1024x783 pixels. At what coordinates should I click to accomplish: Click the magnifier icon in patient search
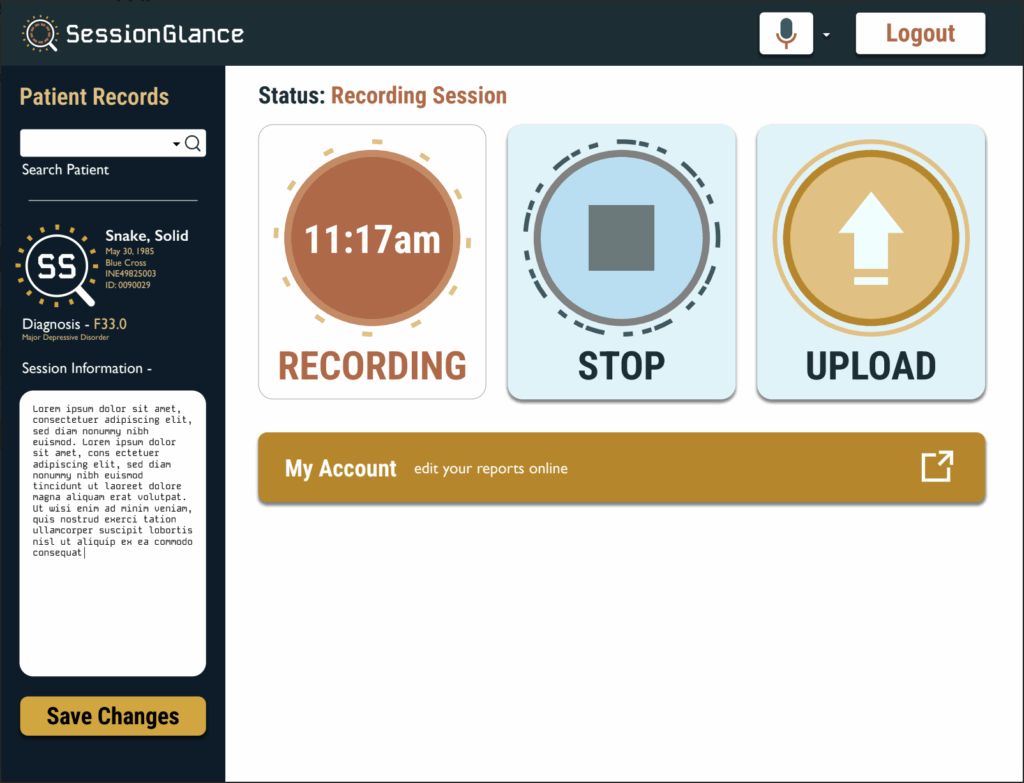(x=193, y=144)
